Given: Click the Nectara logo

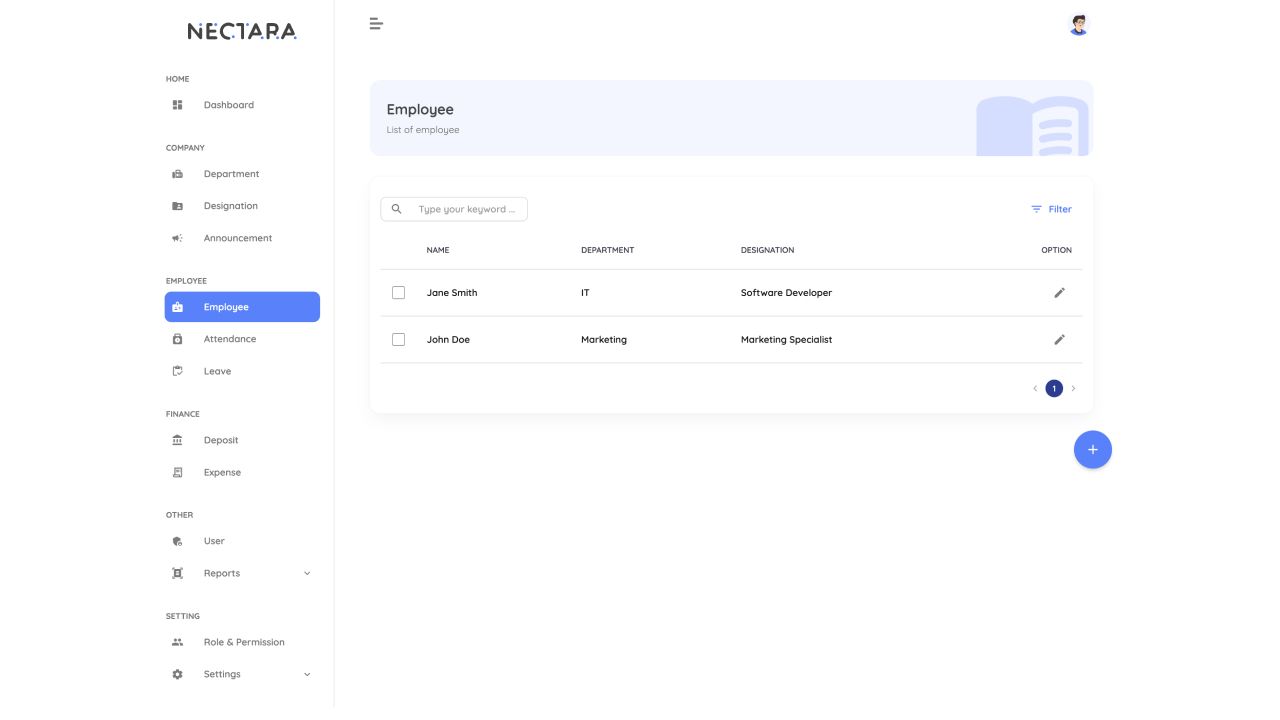Looking at the screenshot, I should (242, 31).
